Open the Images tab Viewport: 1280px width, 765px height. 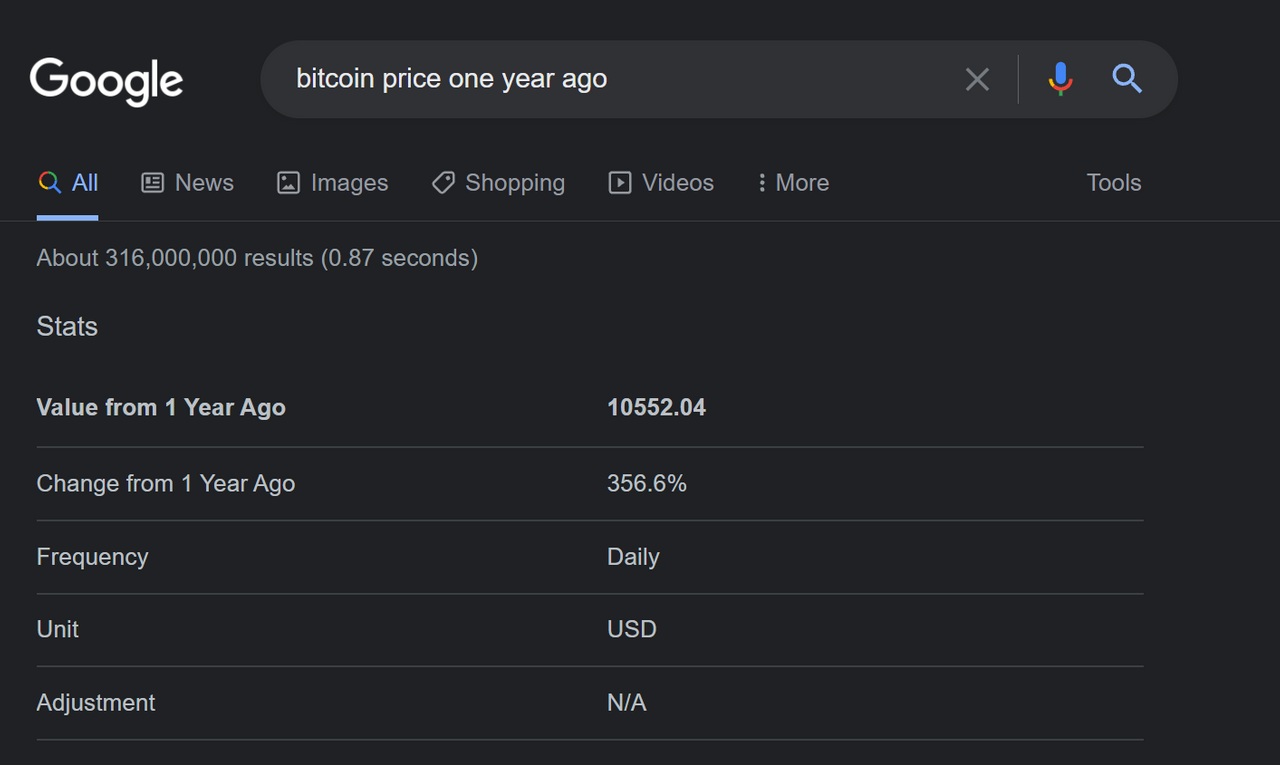point(332,183)
